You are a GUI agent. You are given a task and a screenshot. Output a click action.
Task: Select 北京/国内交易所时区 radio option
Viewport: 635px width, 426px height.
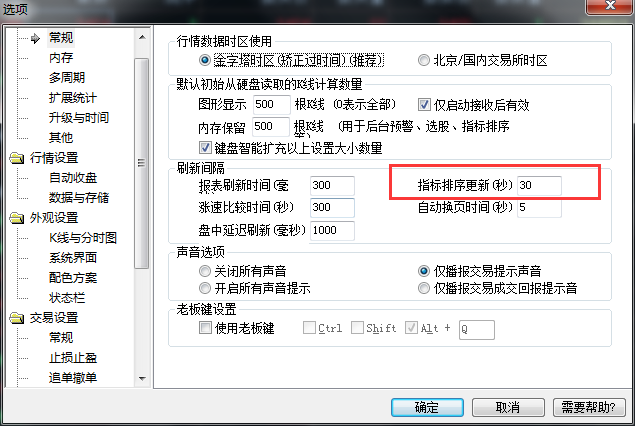point(424,60)
